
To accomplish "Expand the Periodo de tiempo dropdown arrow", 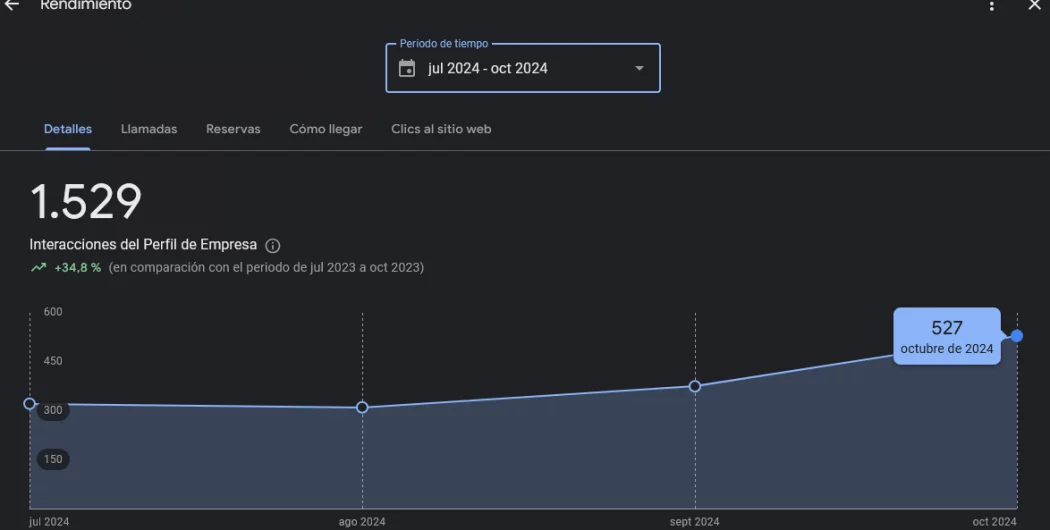I will [x=639, y=69].
